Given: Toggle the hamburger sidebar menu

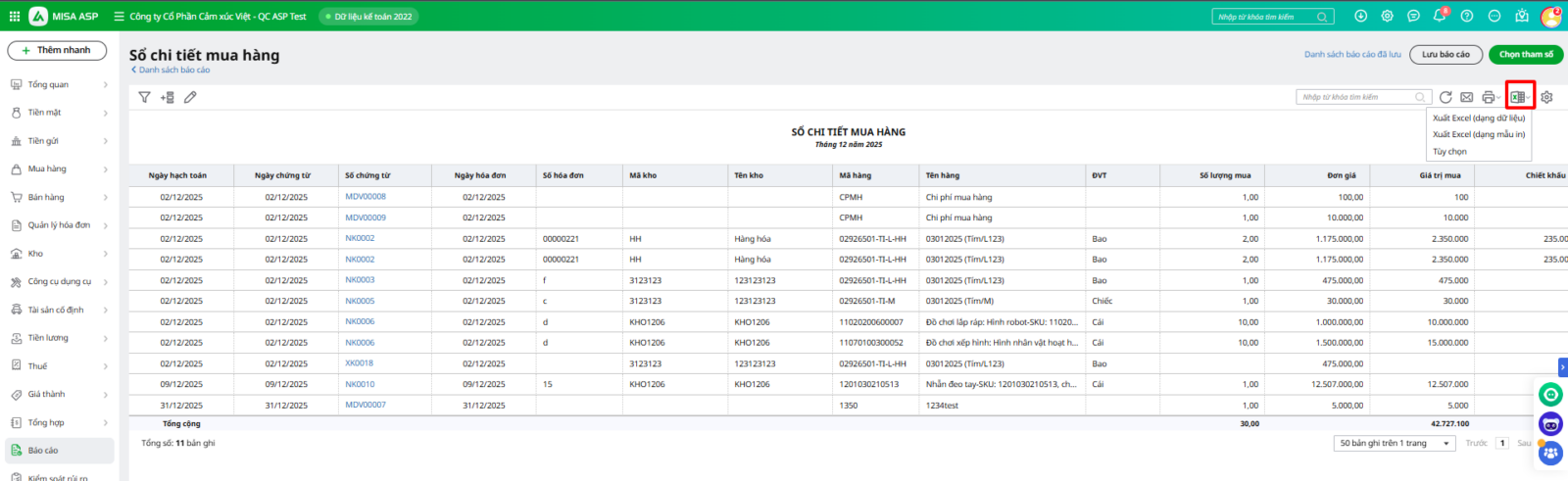Looking at the screenshot, I should pyautogui.click(x=119, y=16).
